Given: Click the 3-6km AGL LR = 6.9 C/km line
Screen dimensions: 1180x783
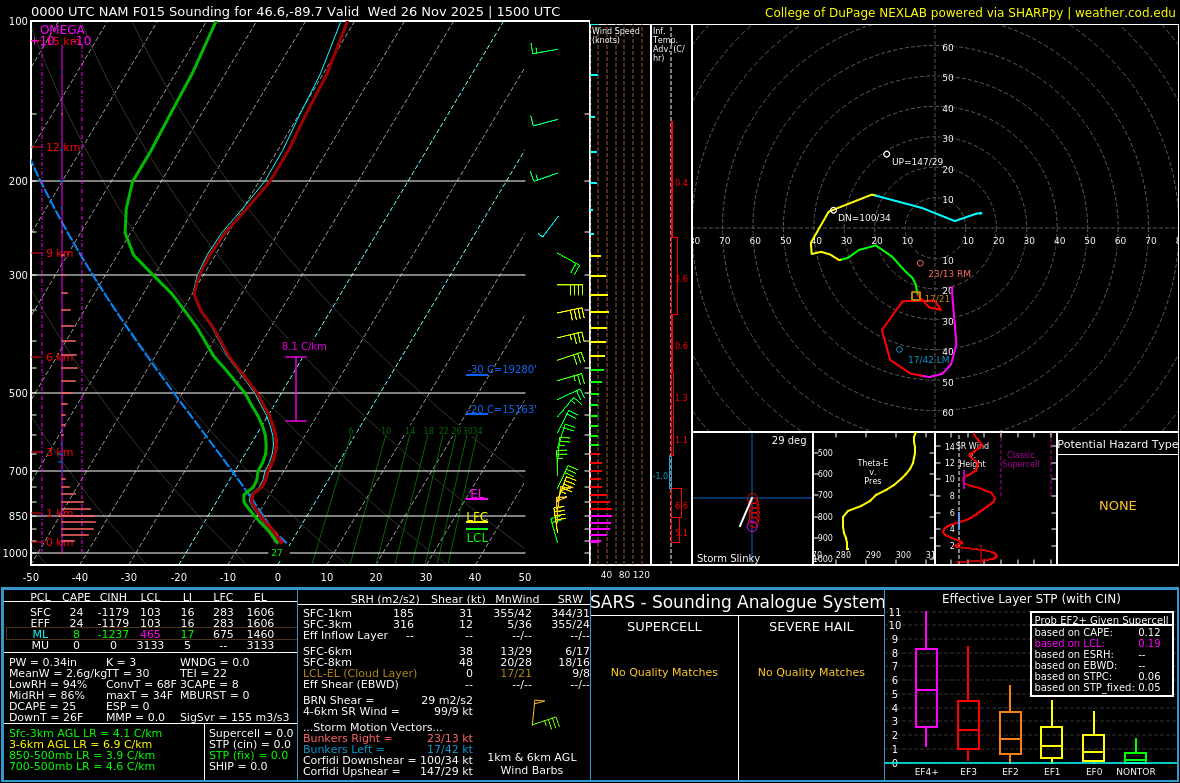Looking at the screenshot, I should click(81, 744).
